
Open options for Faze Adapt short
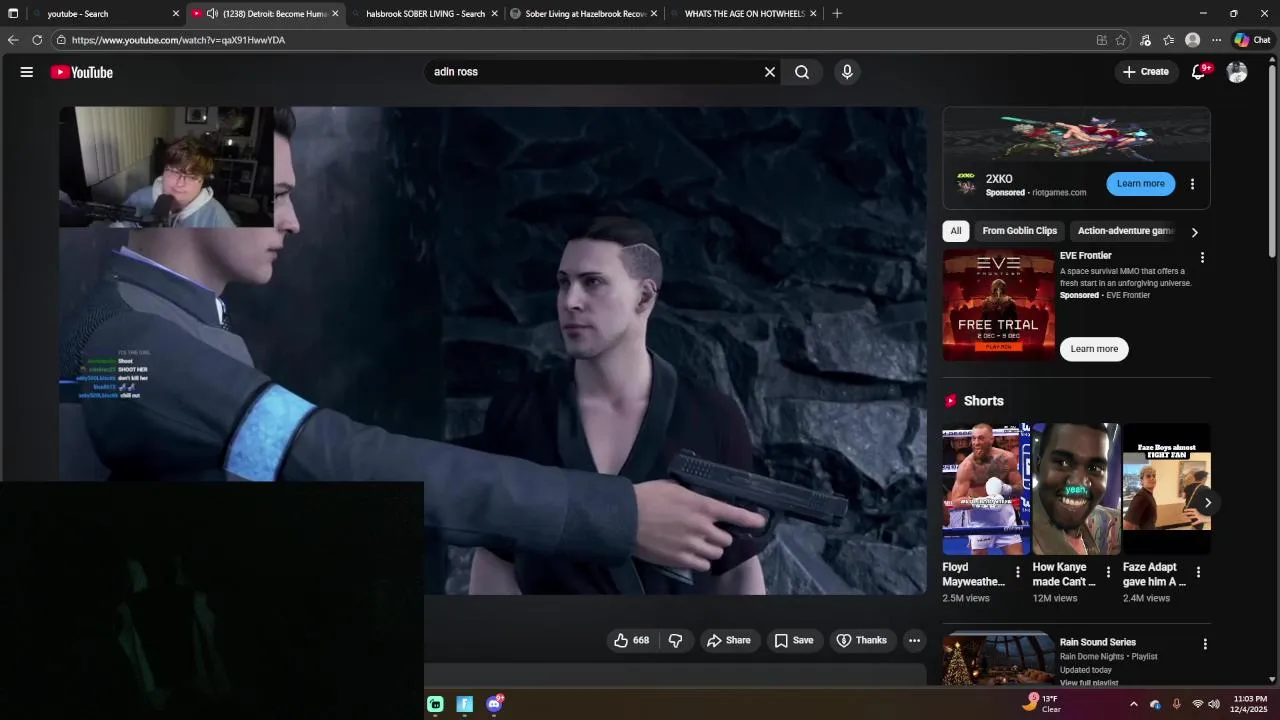1198,573
